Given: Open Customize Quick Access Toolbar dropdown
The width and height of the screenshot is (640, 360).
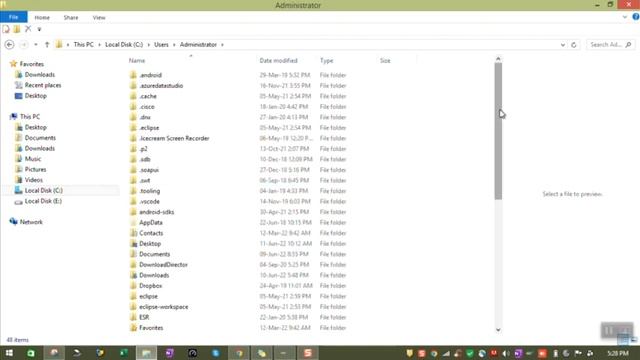Looking at the screenshot, I should [x=39, y=29].
